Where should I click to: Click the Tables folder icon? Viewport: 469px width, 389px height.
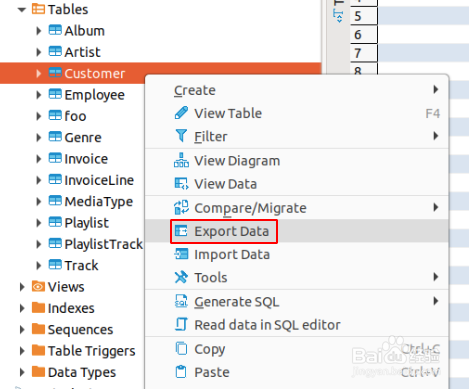click(38, 9)
